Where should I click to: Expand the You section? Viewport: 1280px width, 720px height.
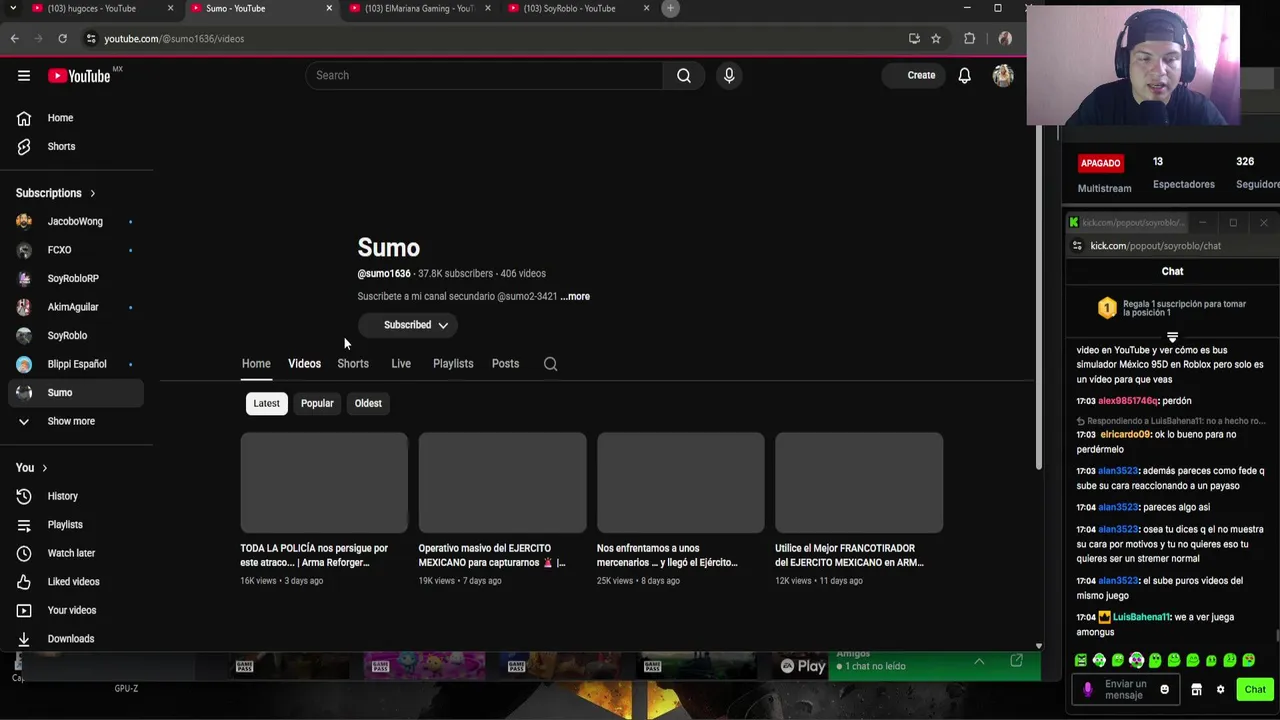(x=32, y=467)
